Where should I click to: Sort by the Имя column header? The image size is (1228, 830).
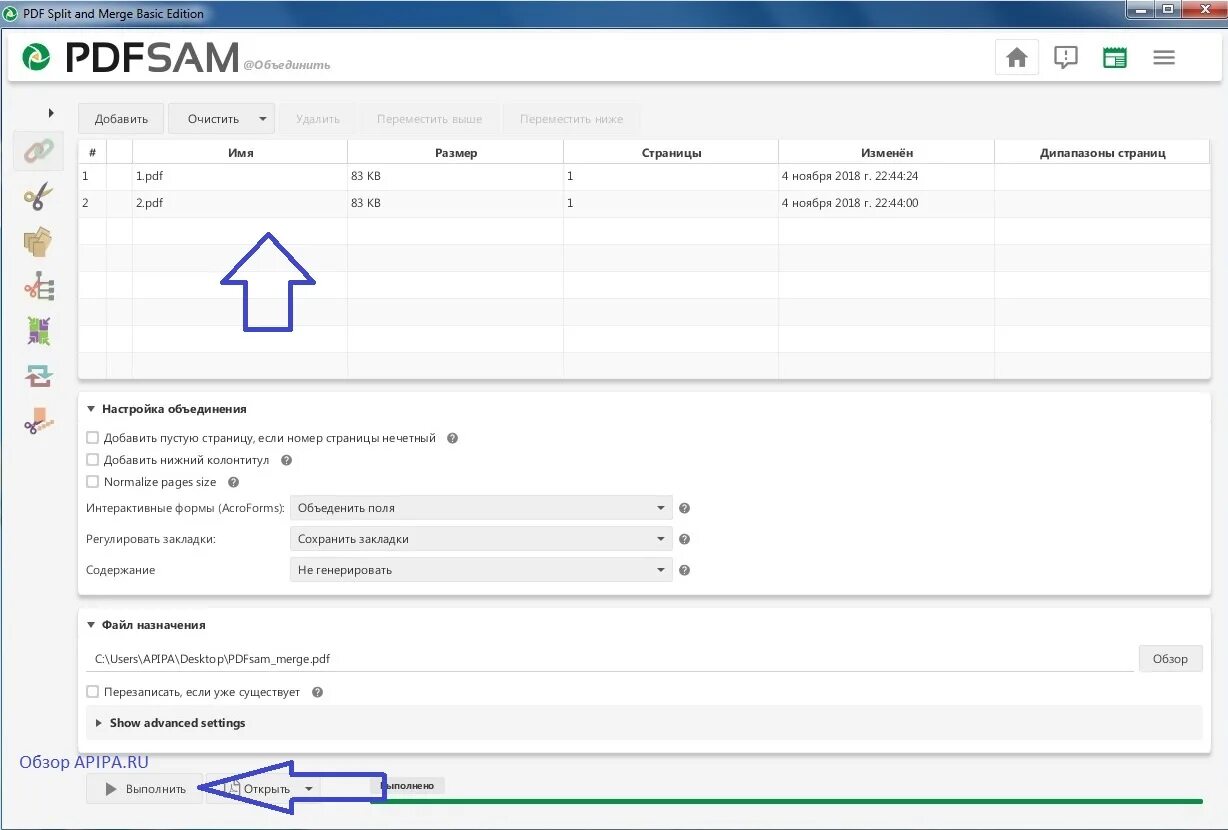coord(240,153)
